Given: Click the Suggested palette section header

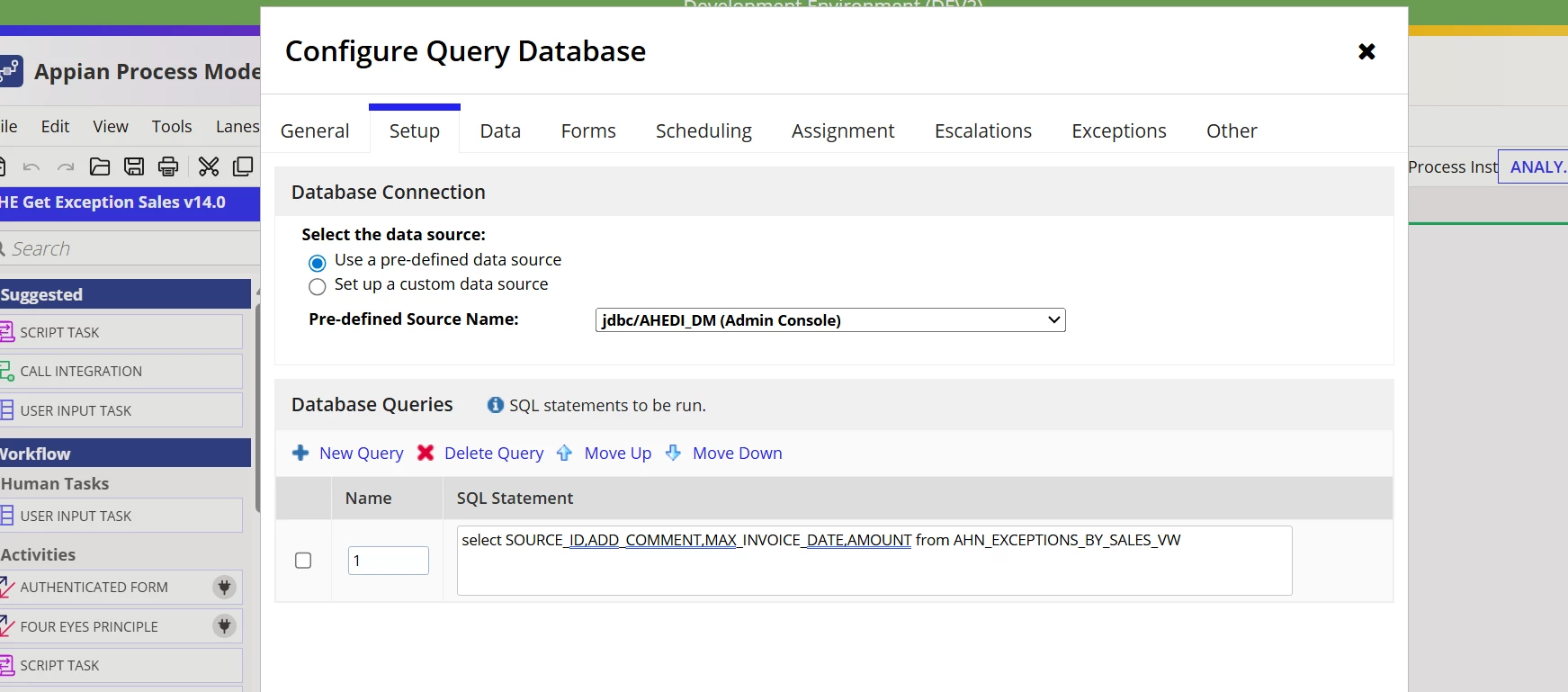Looking at the screenshot, I should [125, 294].
